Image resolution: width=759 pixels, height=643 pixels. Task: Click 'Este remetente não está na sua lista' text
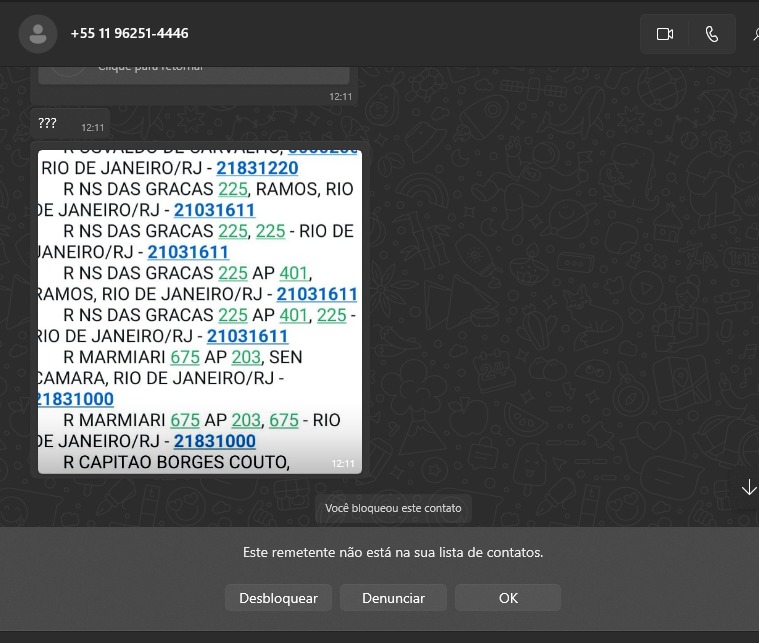[393, 552]
